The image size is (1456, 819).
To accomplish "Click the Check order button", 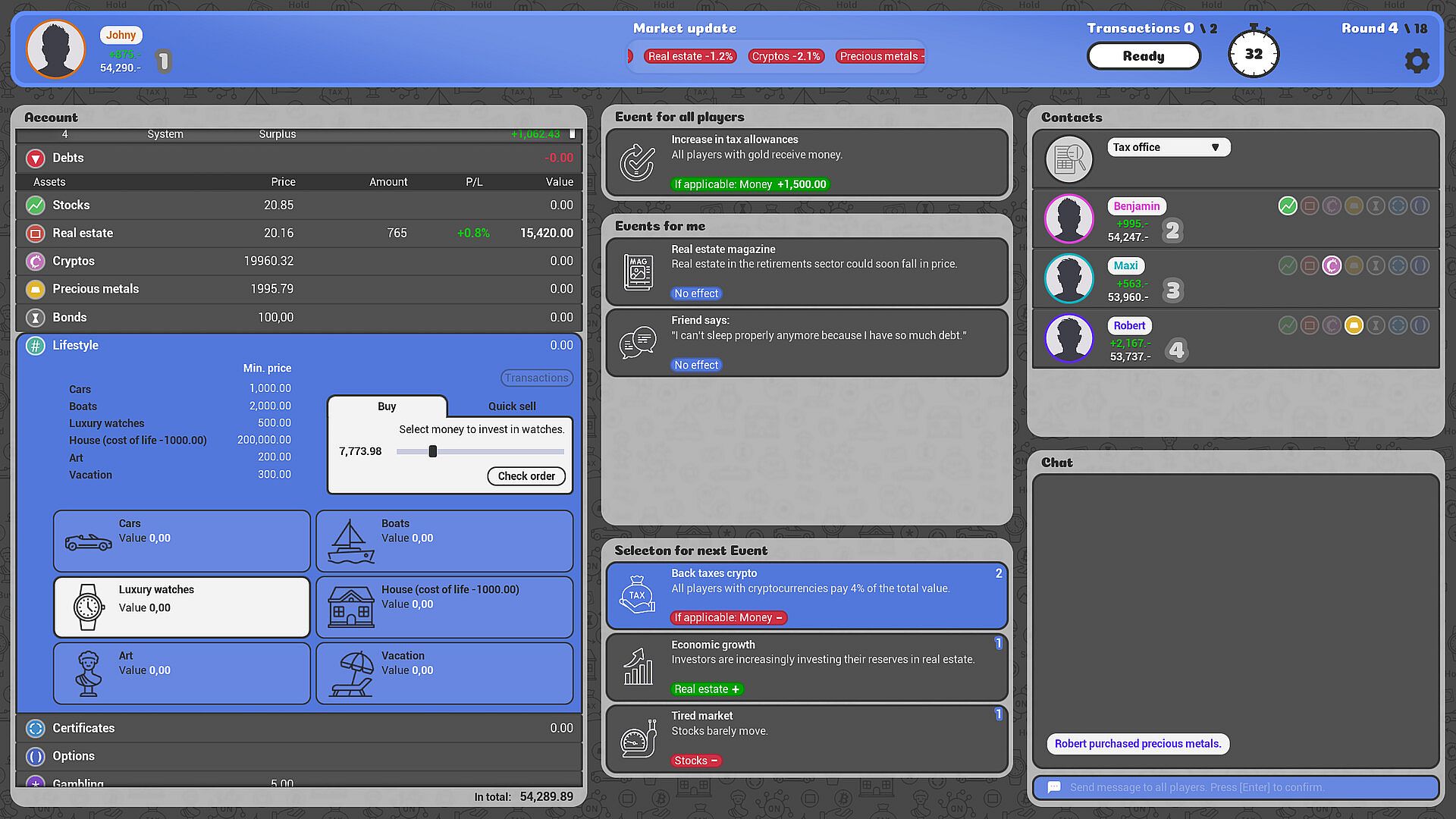I will (x=526, y=476).
